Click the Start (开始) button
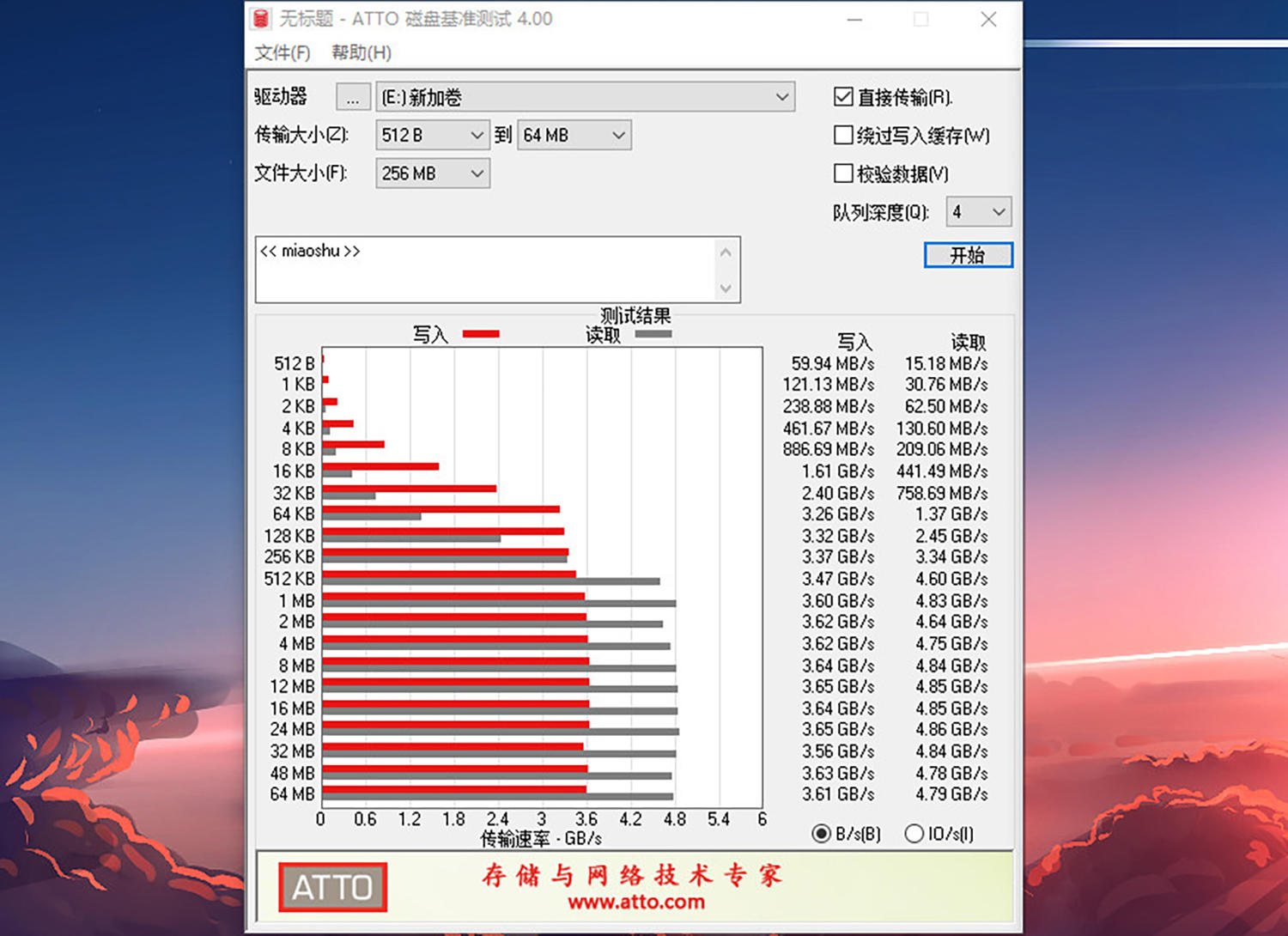The height and width of the screenshot is (936, 1288). [968, 255]
